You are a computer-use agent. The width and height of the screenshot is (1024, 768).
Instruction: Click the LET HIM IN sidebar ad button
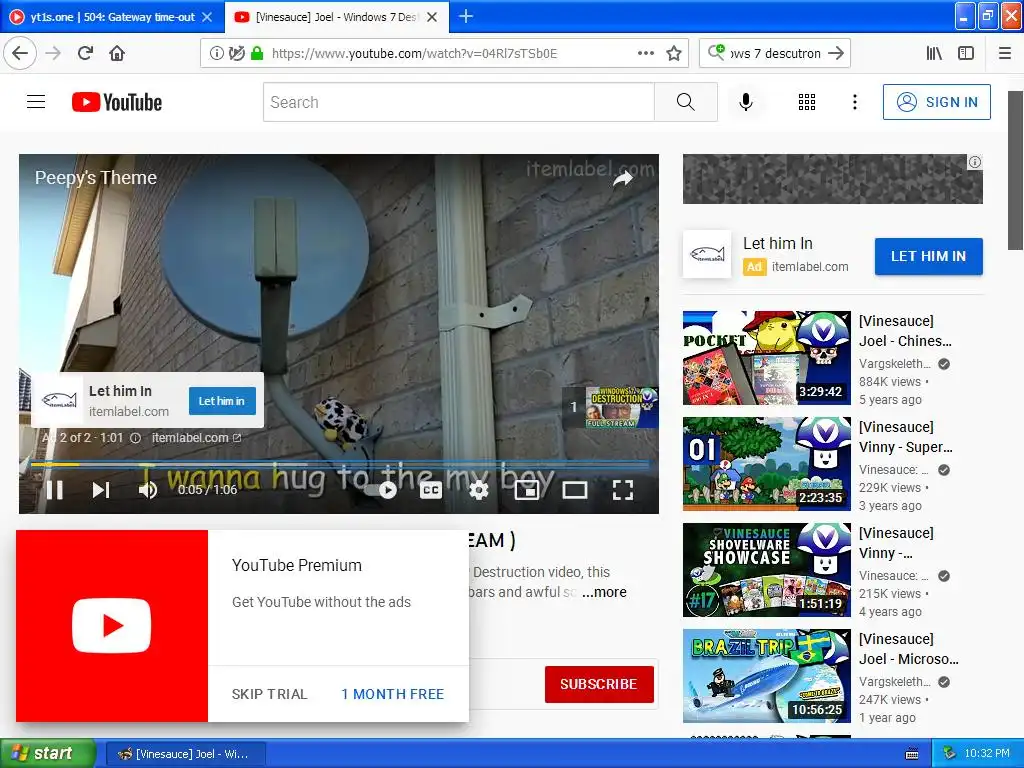point(928,256)
